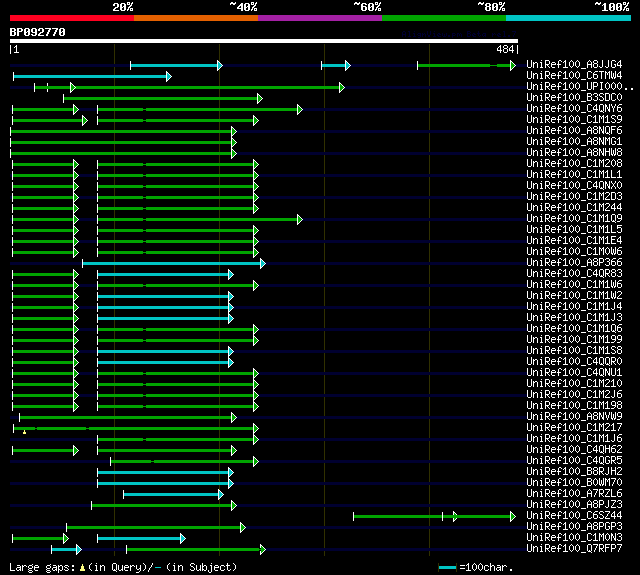Image resolution: width=640 pixels, height=575 pixels.
Task: Open the UniRef100_C1M2J6 entry
Action: pyautogui.click(x=574, y=395)
